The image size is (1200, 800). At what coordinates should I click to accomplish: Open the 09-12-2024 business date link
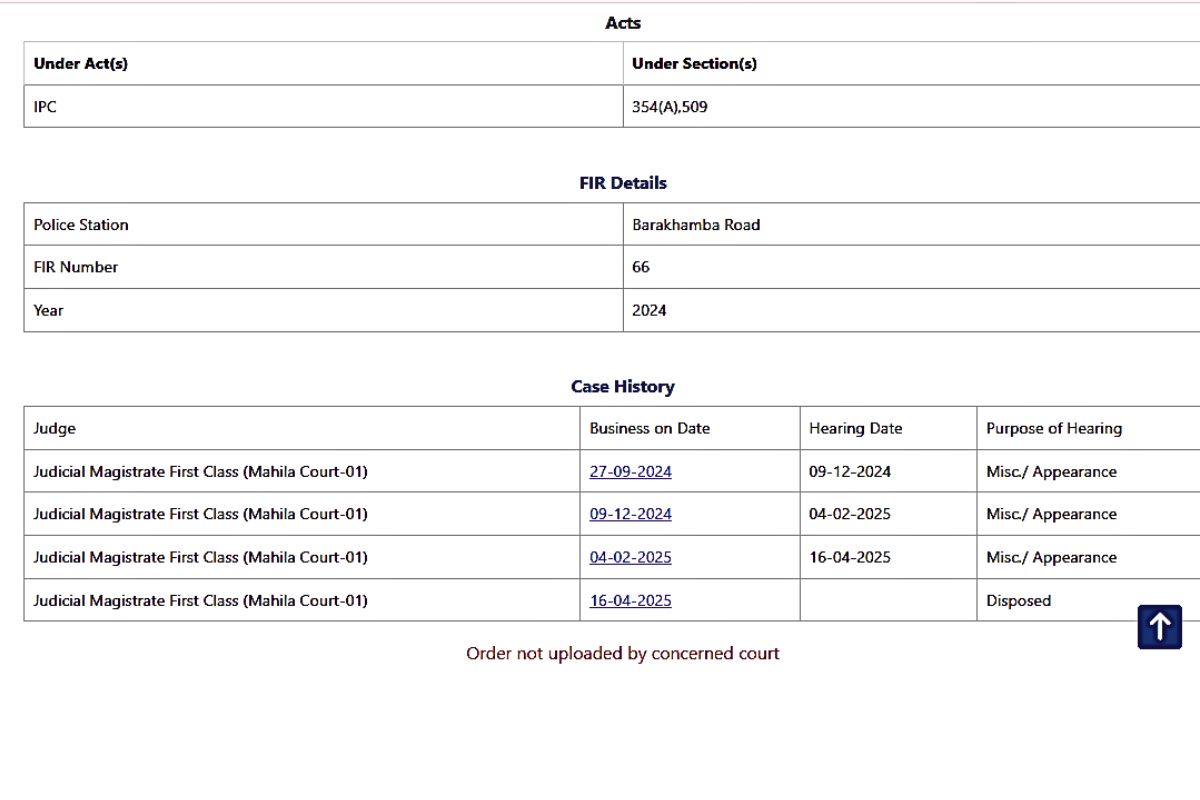(630, 514)
